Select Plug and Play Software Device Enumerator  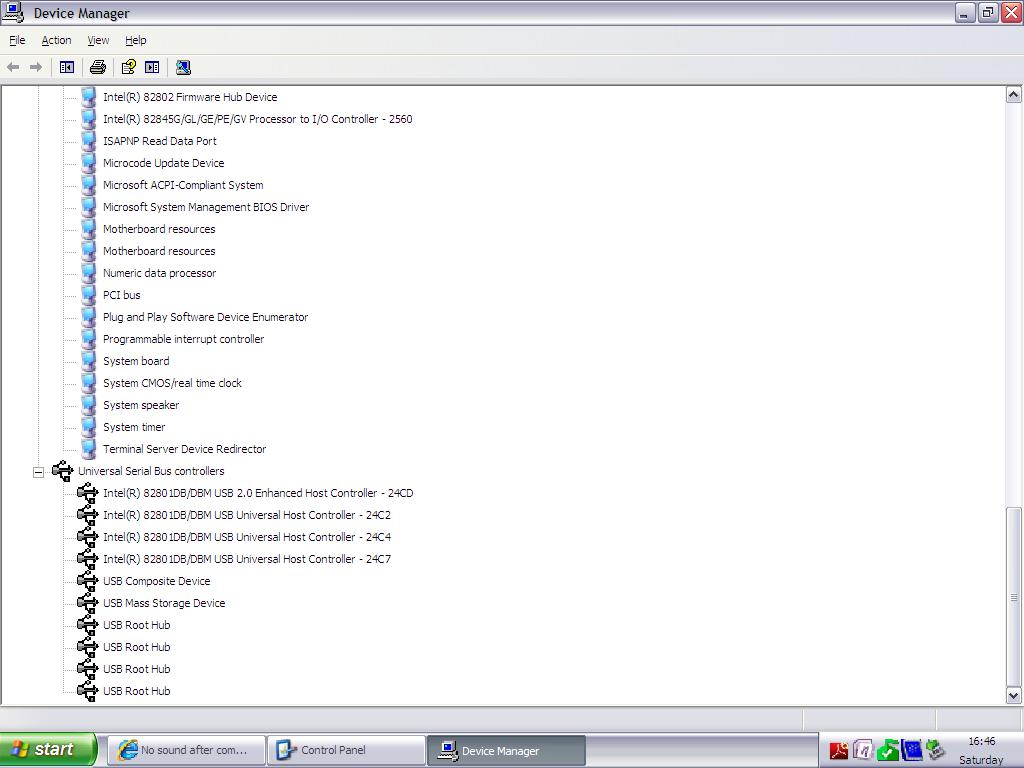205,317
